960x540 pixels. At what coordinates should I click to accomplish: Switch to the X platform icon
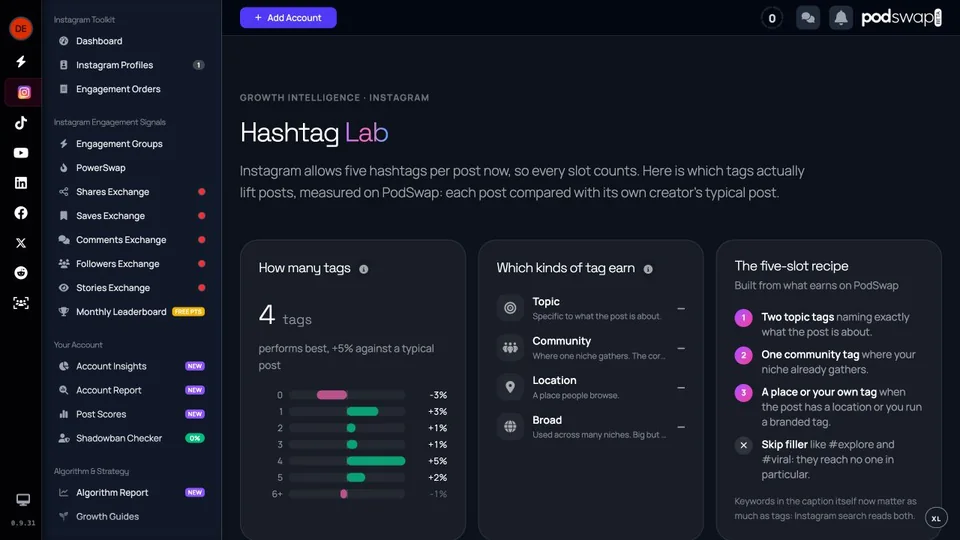(x=21, y=242)
